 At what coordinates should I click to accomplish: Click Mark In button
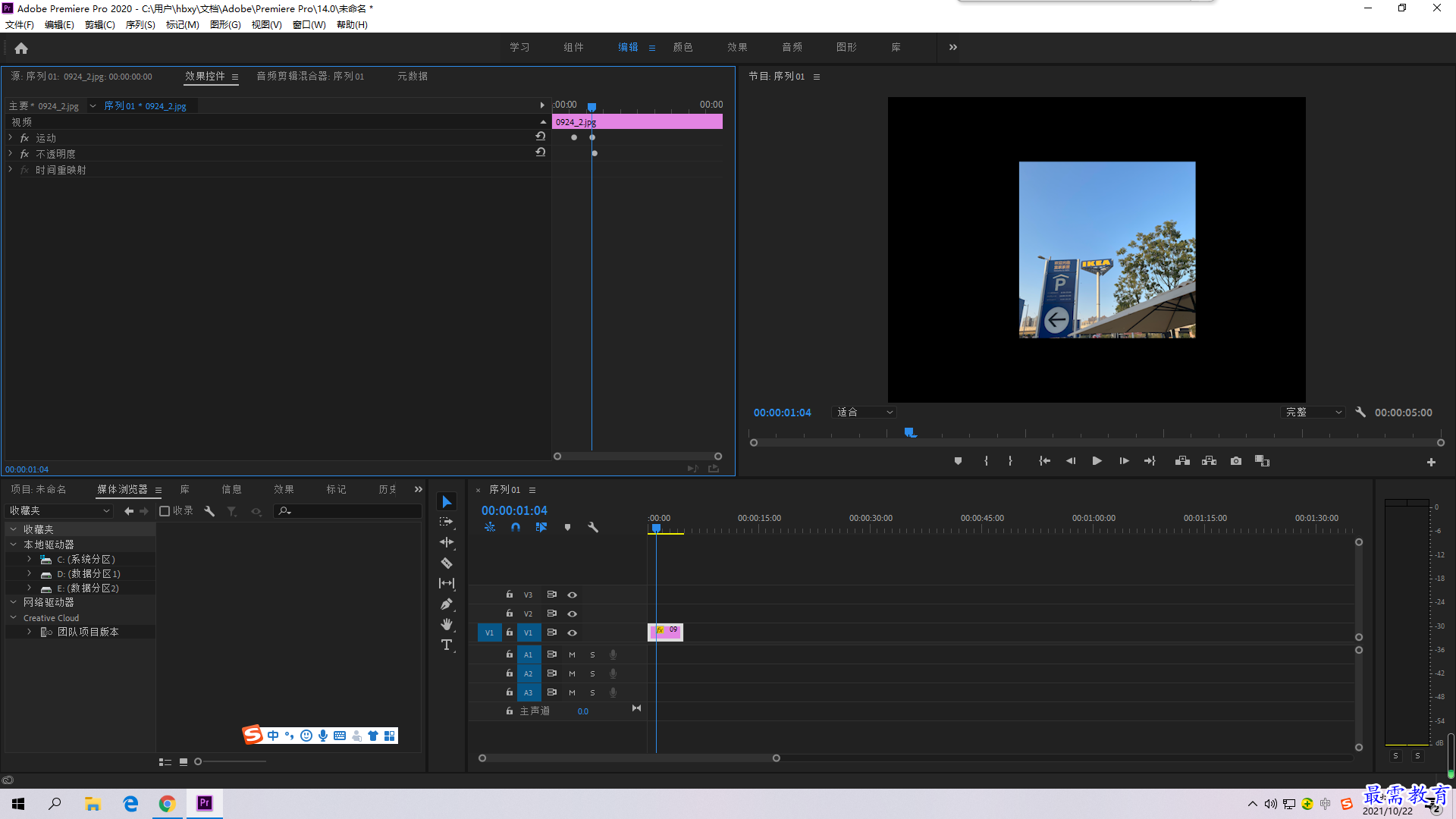tap(986, 461)
